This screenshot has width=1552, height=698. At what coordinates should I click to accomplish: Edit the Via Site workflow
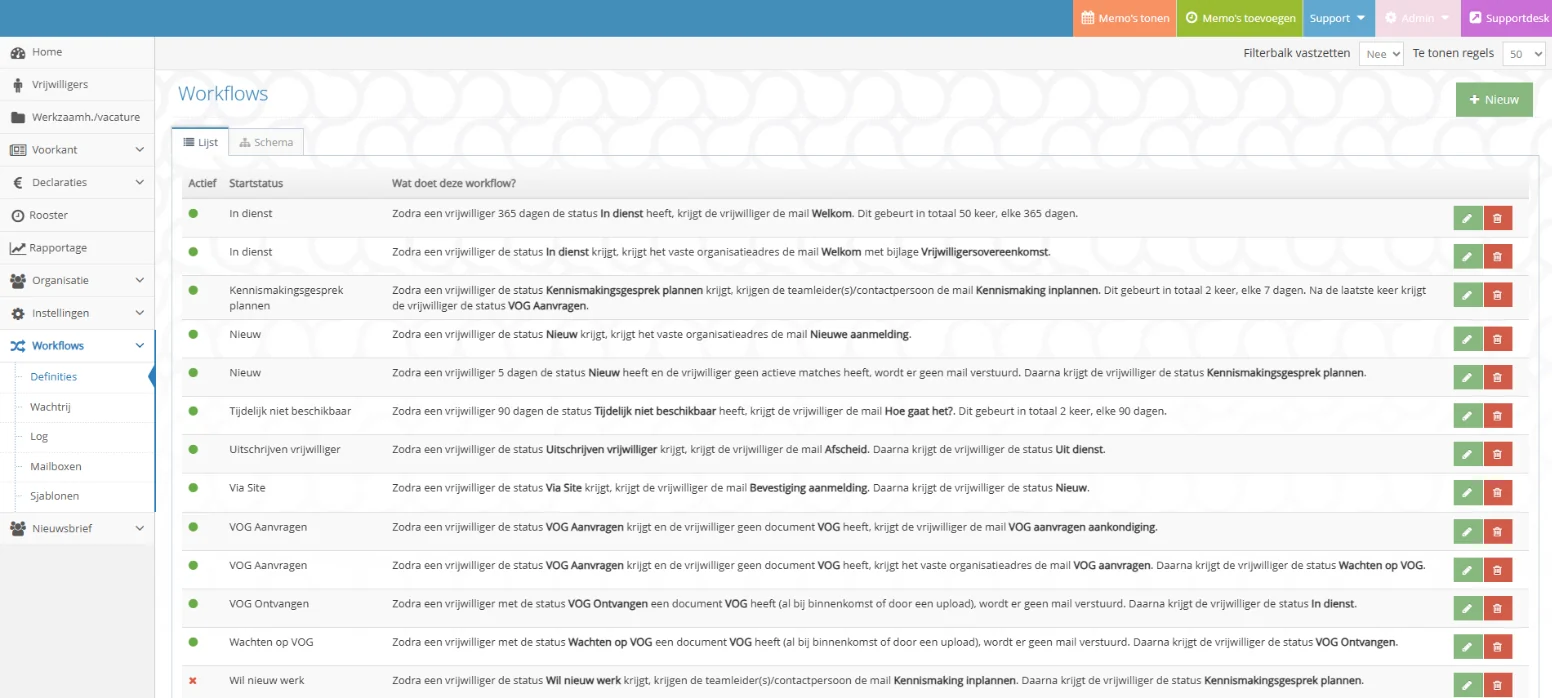1467,492
